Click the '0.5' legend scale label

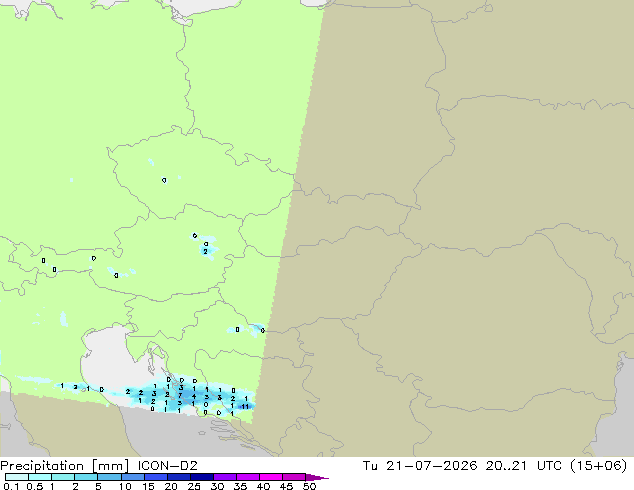tap(35, 486)
